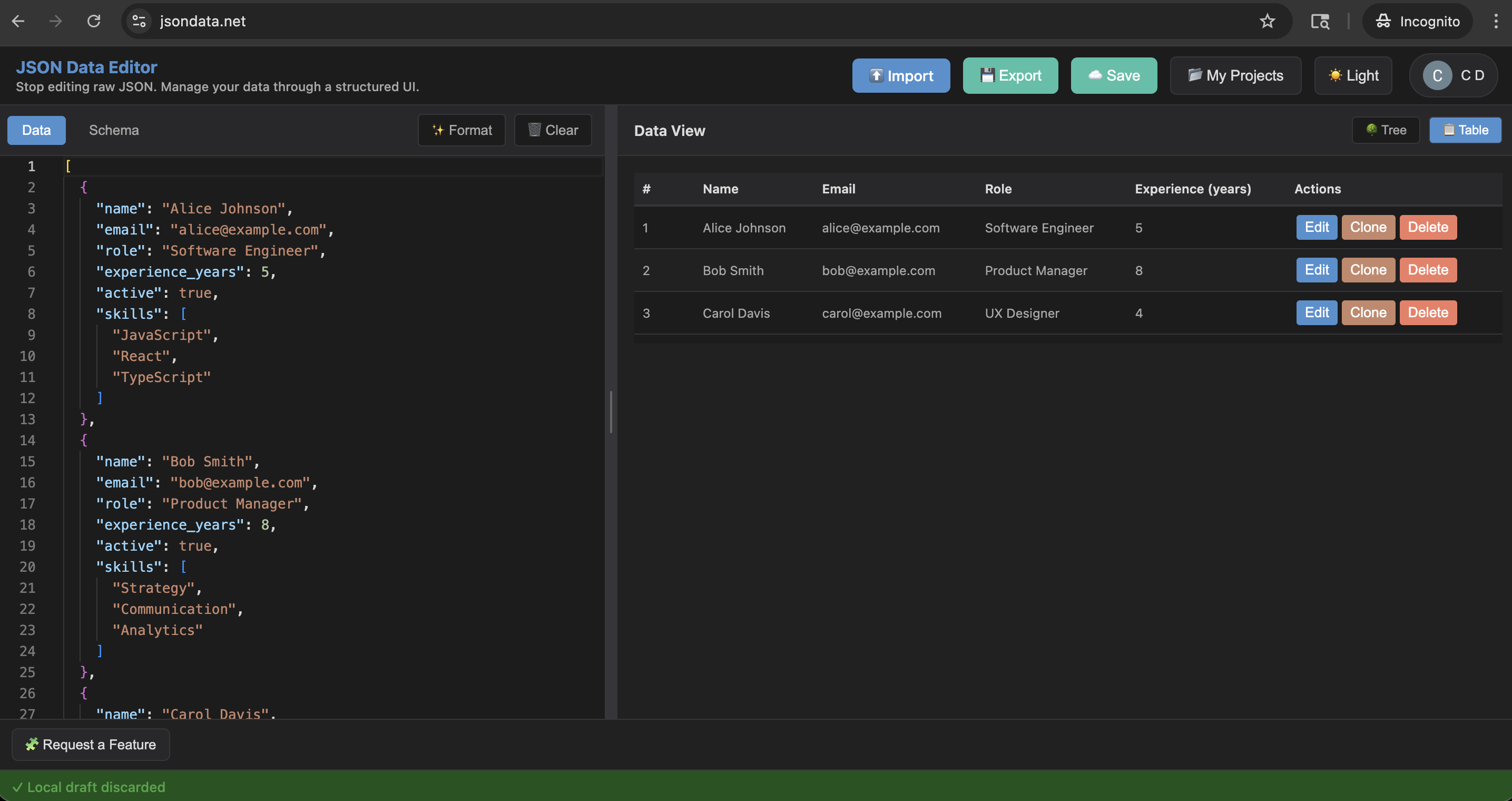The width and height of the screenshot is (1512, 801).
Task: Click Request a Feature
Action: tap(91, 744)
